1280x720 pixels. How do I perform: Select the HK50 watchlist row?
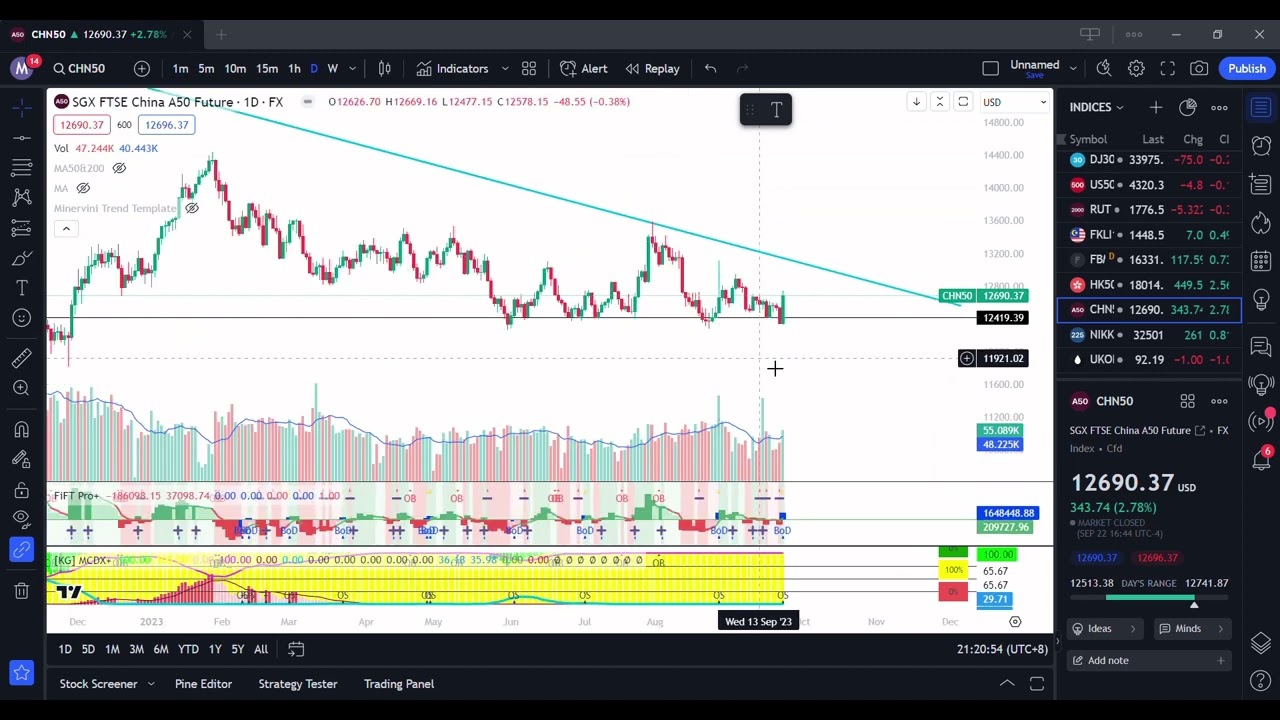pyautogui.click(x=1149, y=285)
